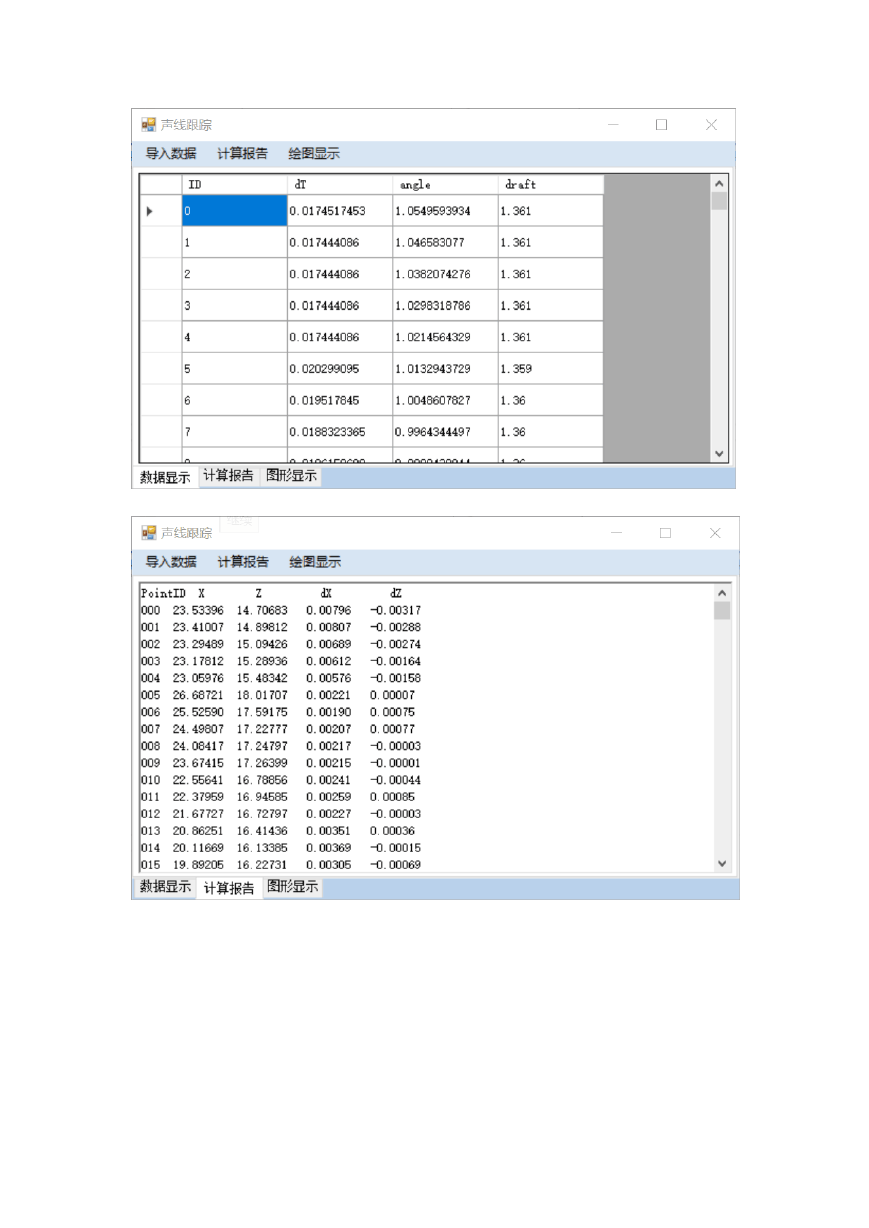
Task: Click angle cell 1.0298318786
Action: (445, 306)
